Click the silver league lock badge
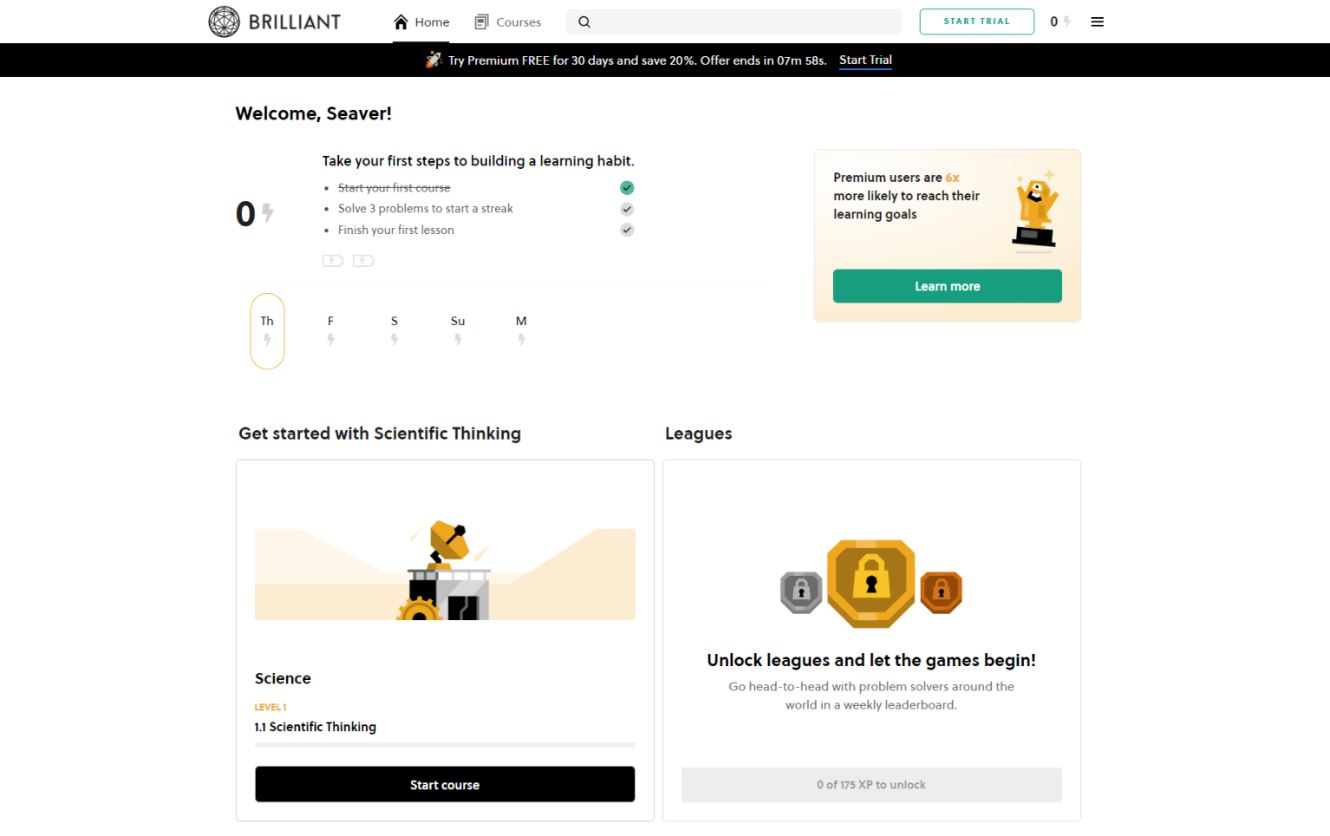The height and width of the screenshot is (836, 1330). click(x=801, y=592)
